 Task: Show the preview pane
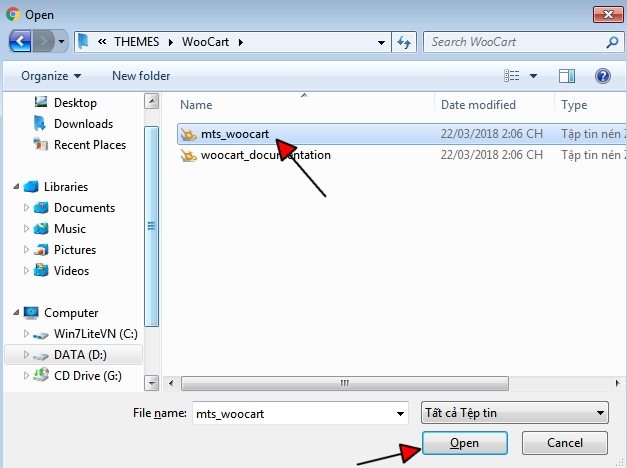click(567, 76)
